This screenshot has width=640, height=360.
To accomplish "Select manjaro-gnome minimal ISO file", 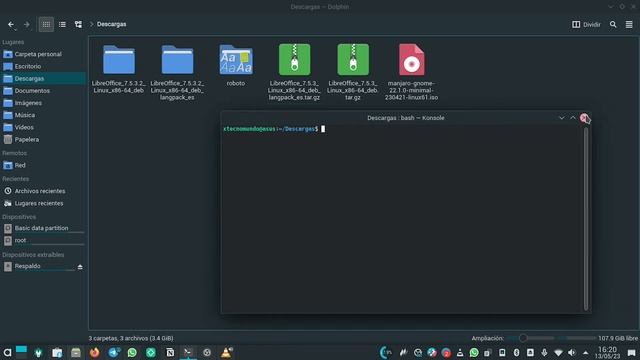I will [411, 72].
